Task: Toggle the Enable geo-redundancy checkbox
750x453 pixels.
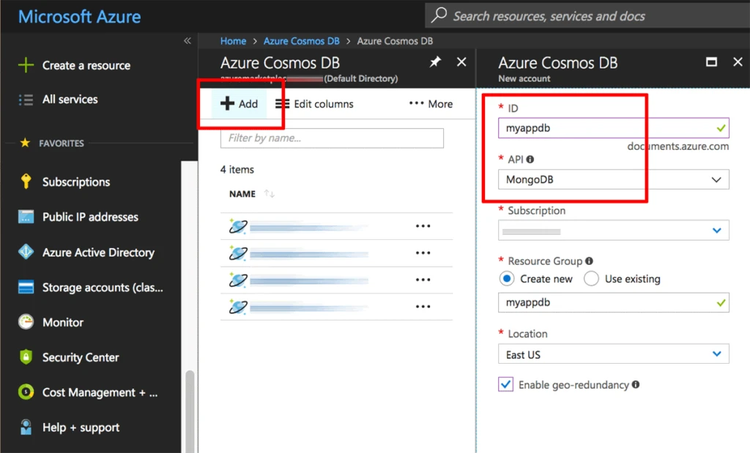Action: 506,384
